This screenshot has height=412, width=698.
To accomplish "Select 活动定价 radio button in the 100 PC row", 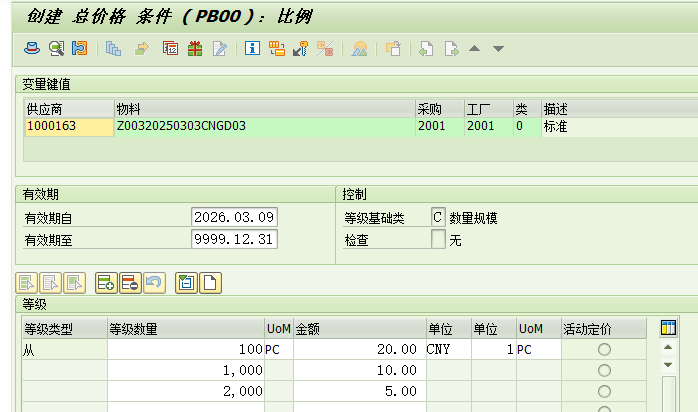I will tap(603, 350).
